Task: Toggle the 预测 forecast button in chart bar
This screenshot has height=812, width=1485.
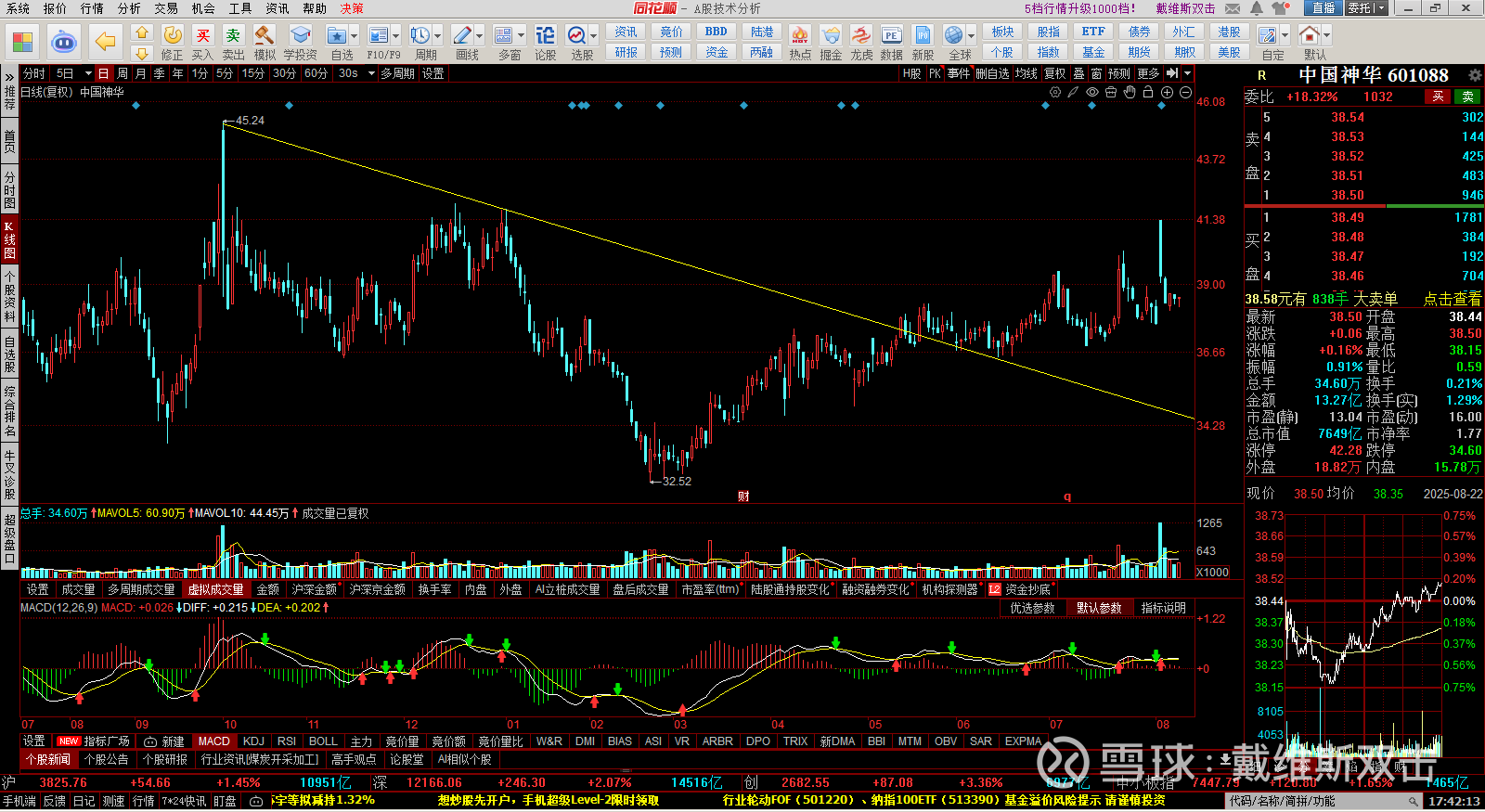Action: [x=1119, y=73]
